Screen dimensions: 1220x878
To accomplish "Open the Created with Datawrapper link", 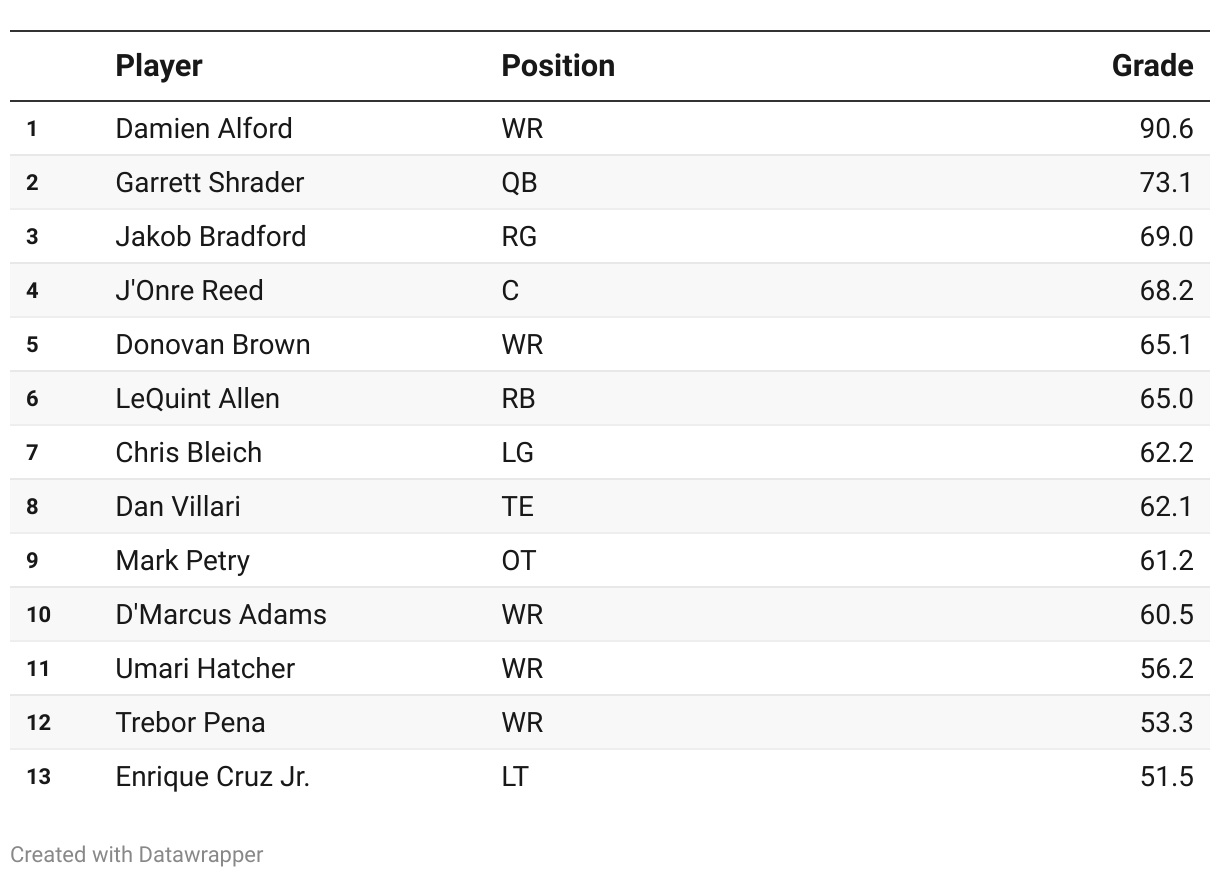I will [x=137, y=855].
